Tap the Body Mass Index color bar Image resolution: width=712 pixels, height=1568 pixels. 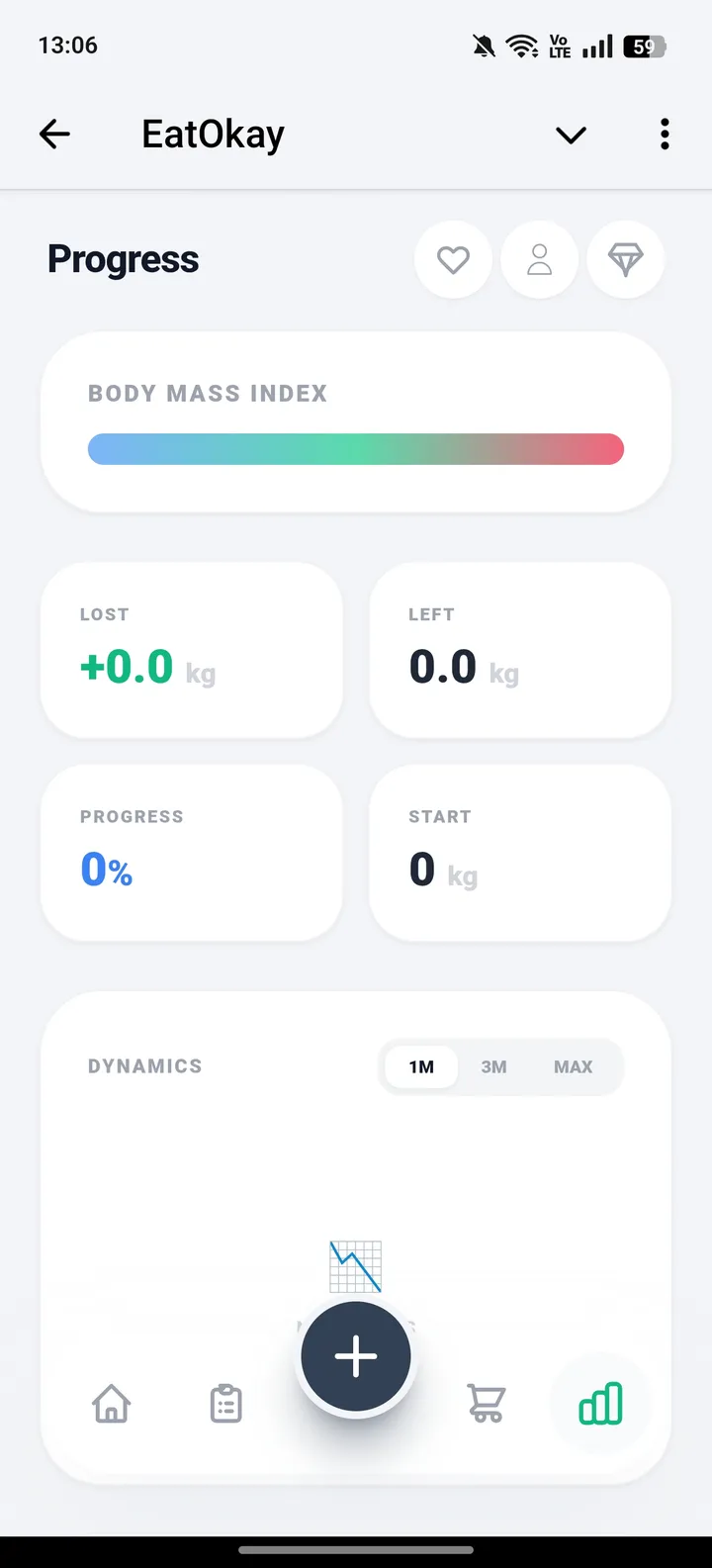(356, 449)
